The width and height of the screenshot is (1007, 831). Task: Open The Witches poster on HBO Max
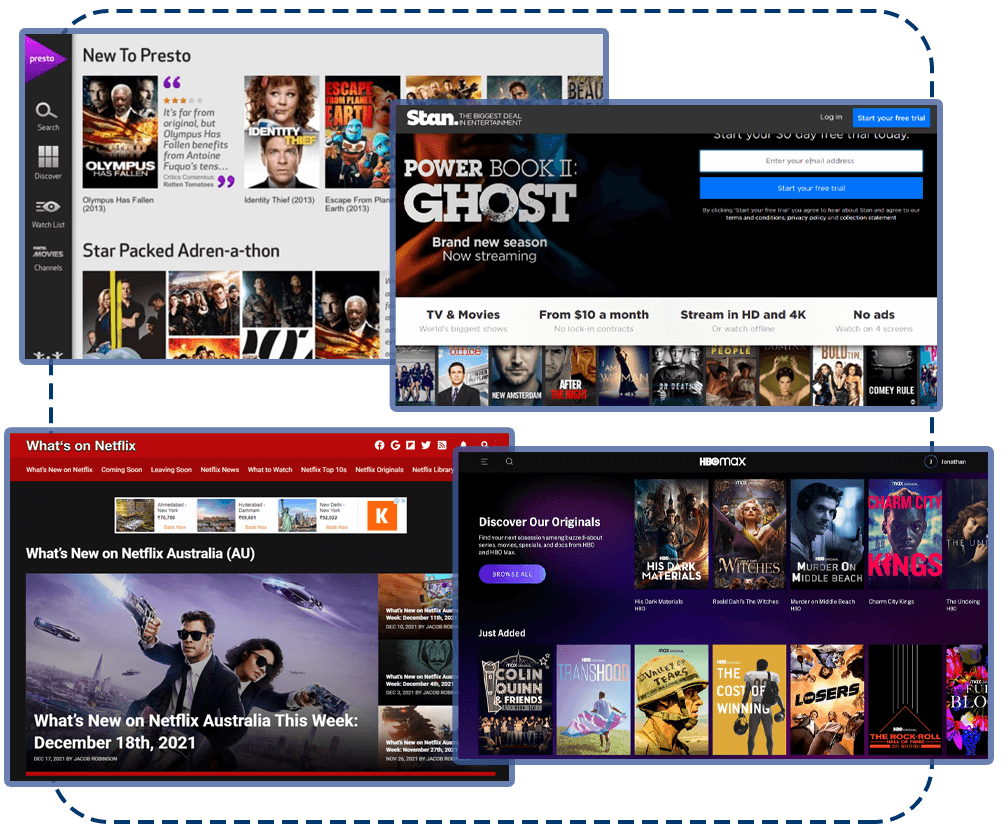(749, 534)
